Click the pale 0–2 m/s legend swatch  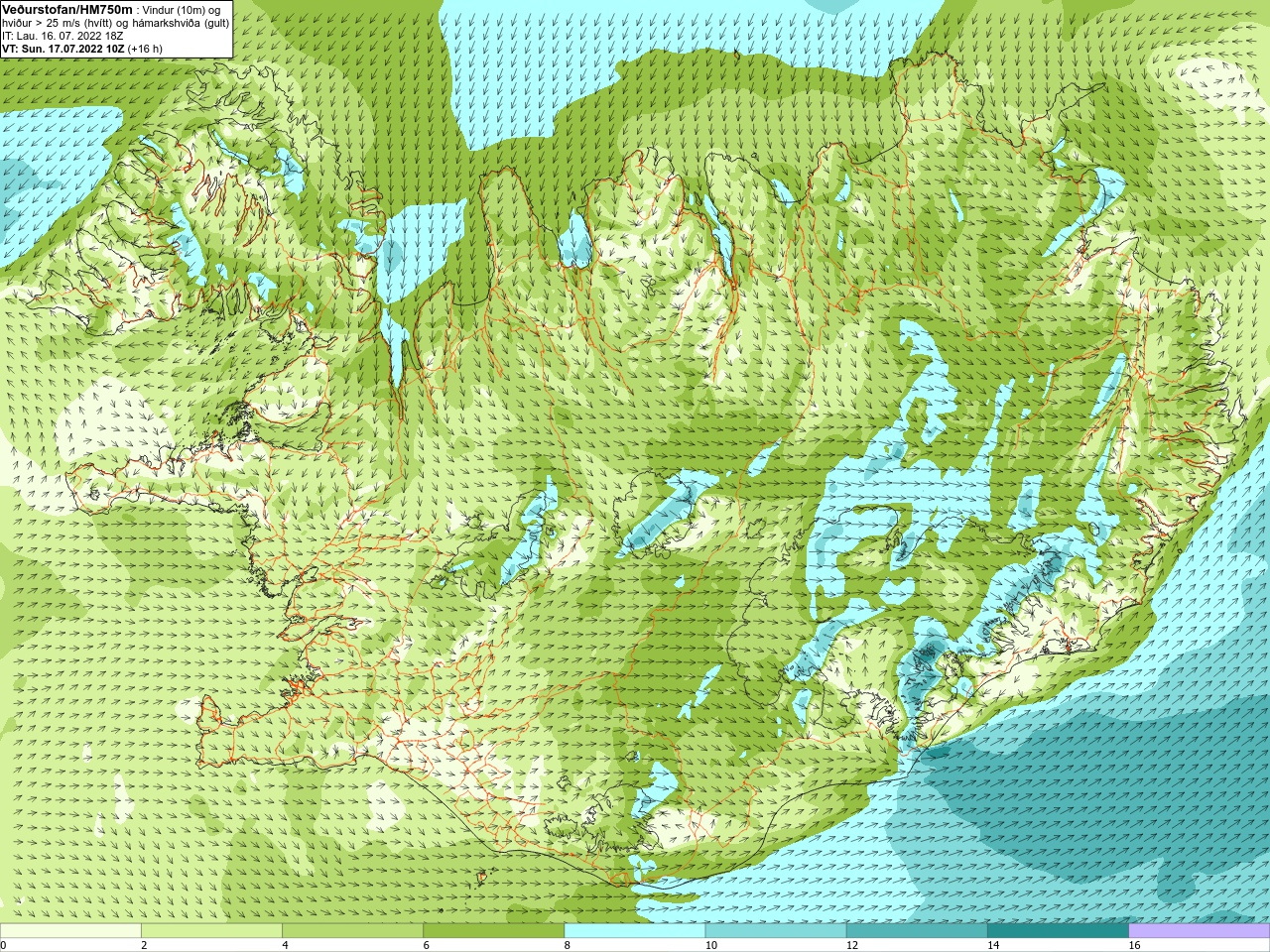tap(70, 931)
